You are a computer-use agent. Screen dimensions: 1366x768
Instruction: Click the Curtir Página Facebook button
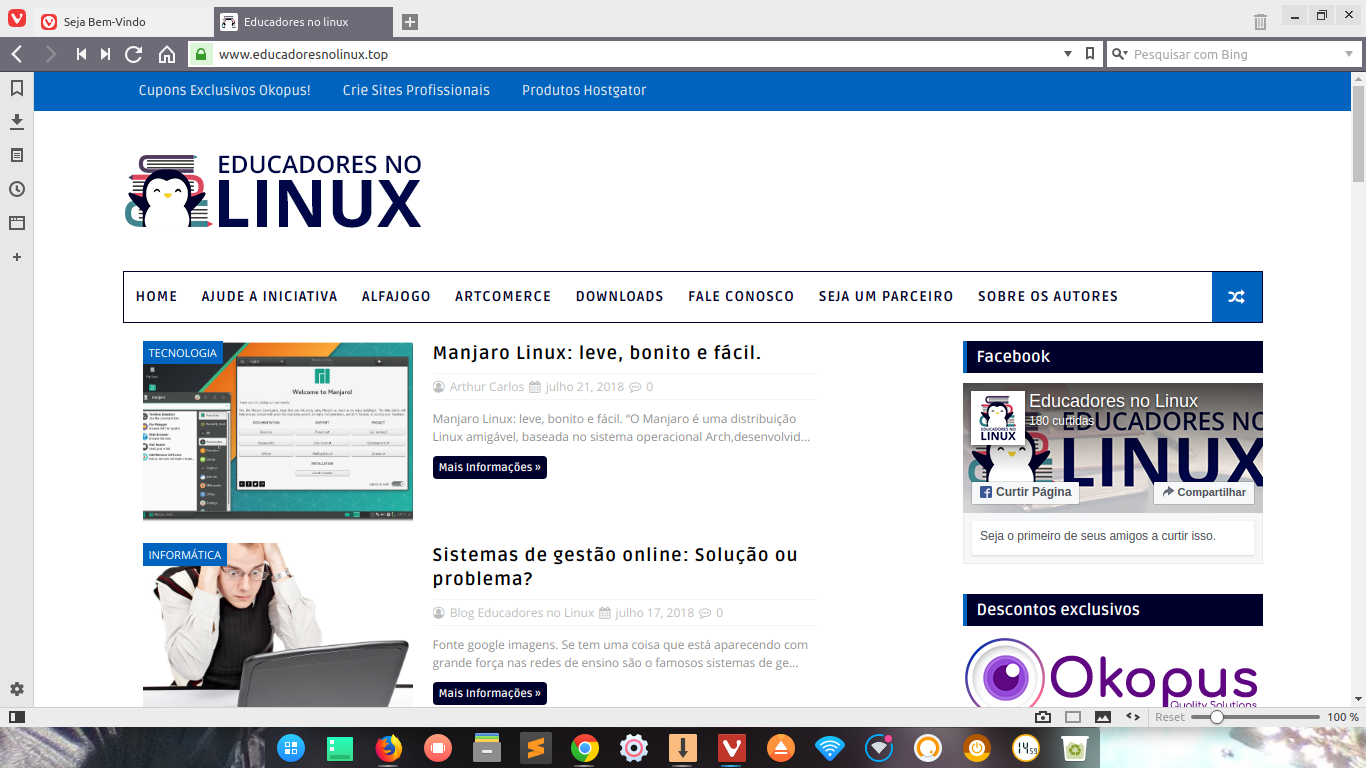tap(1025, 492)
